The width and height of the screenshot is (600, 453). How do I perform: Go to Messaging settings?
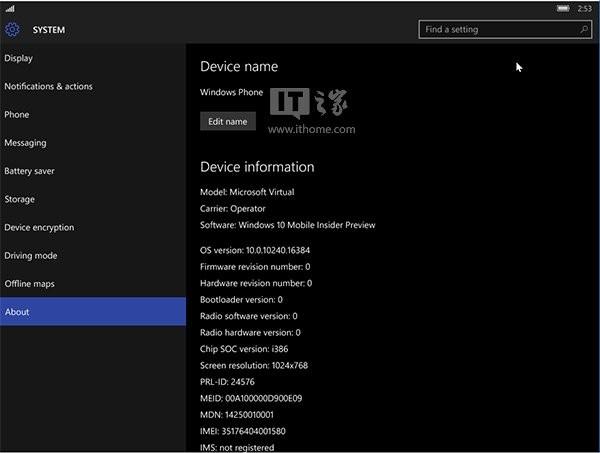click(x=93, y=143)
